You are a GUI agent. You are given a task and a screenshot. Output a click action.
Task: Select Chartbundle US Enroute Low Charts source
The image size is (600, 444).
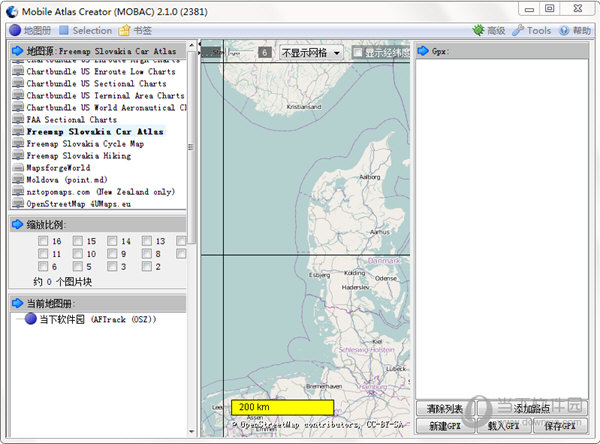(101, 72)
